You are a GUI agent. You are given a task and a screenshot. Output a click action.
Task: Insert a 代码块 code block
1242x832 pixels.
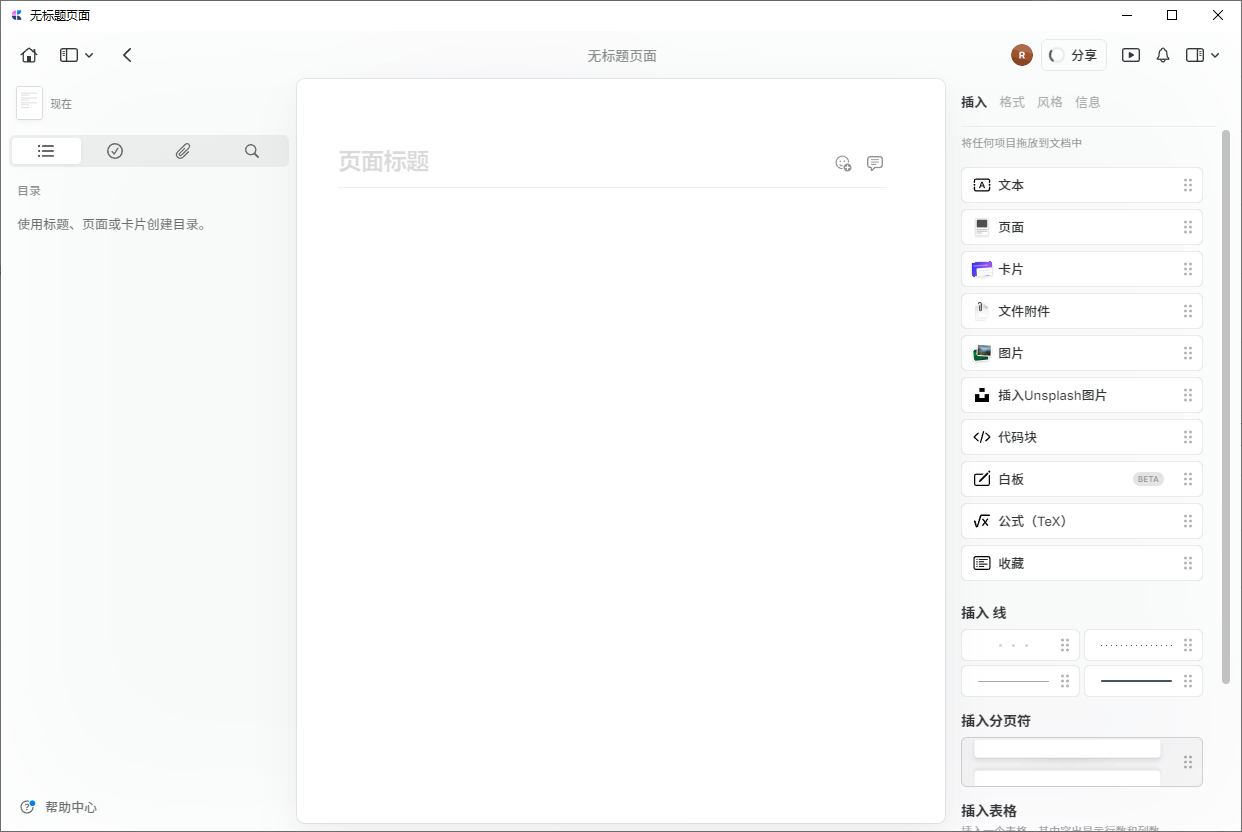(x=1082, y=437)
